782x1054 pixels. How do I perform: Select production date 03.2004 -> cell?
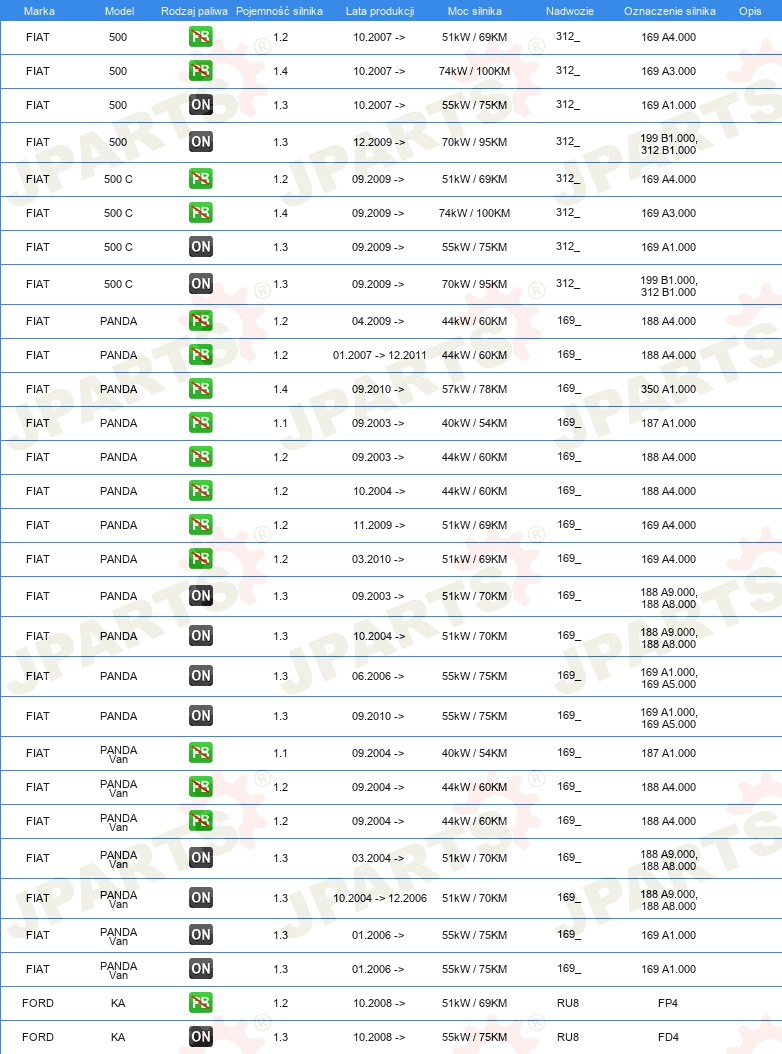[x=378, y=858]
